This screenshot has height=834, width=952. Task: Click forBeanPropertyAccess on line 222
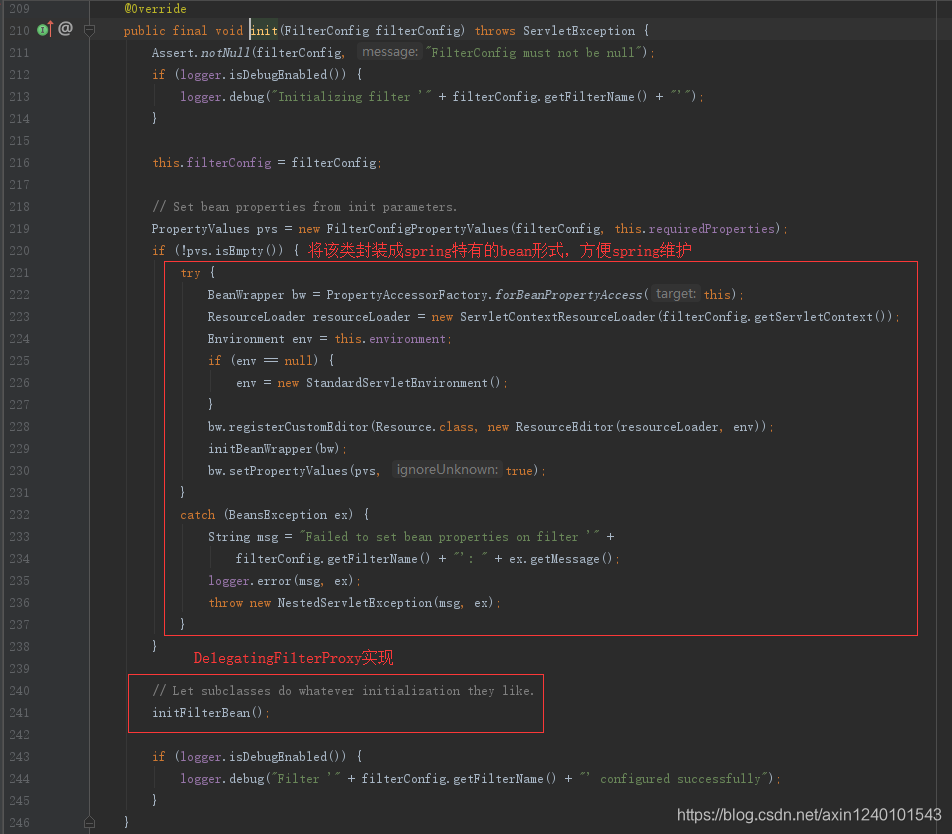click(x=569, y=295)
